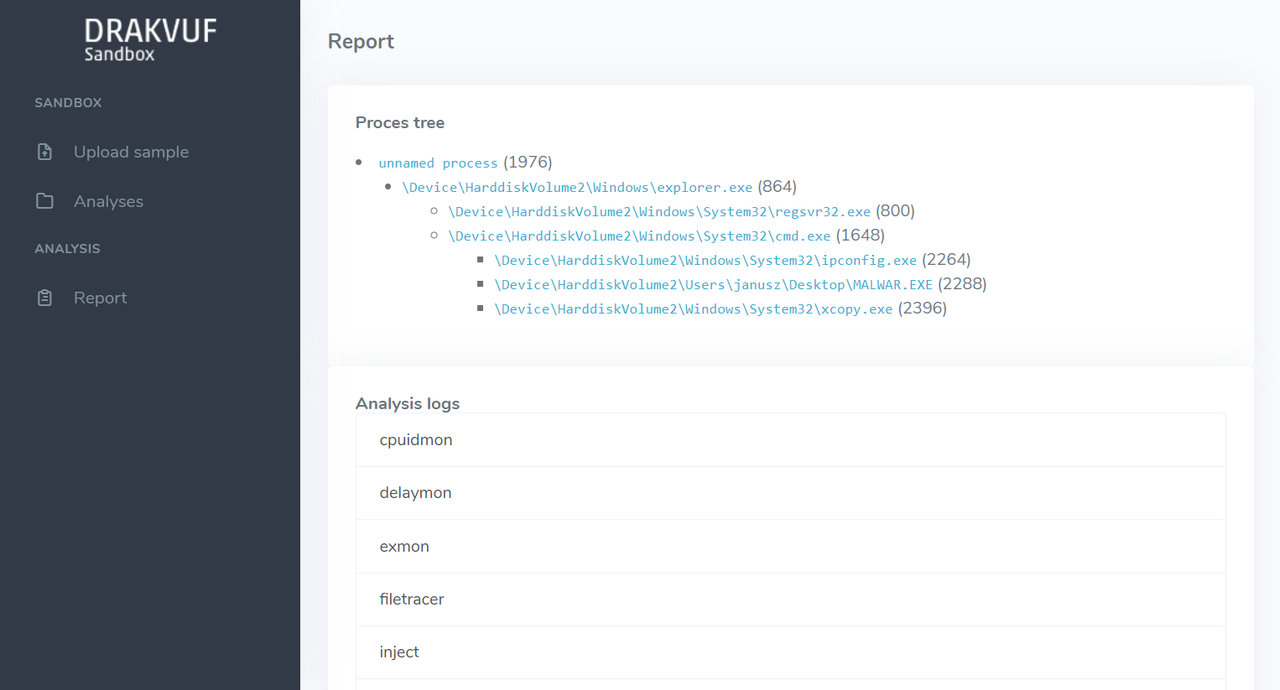1280x690 pixels.
Task: Click the Report clipboard icon
Action: point(44,298)
